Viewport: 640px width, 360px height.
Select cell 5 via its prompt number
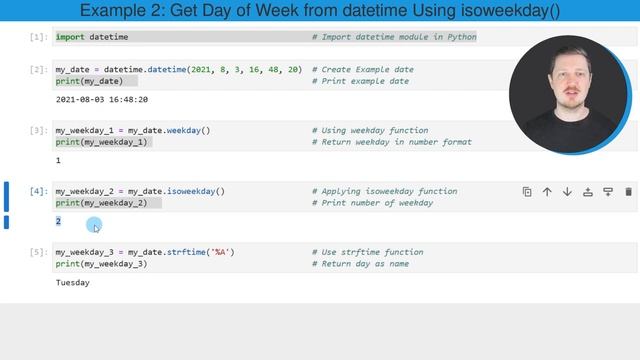click(39, 252)
